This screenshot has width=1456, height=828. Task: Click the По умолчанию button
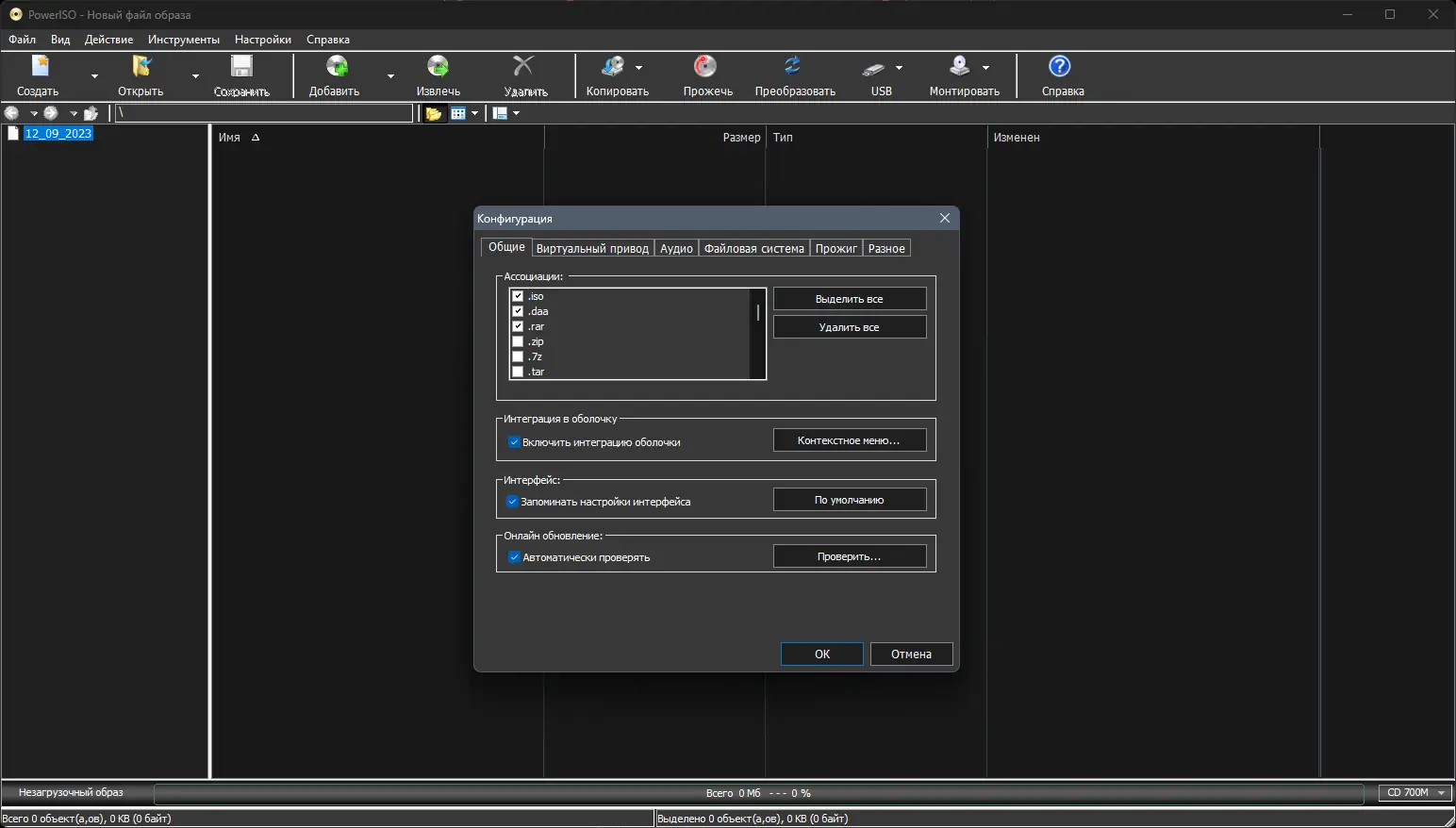point(850,500)
